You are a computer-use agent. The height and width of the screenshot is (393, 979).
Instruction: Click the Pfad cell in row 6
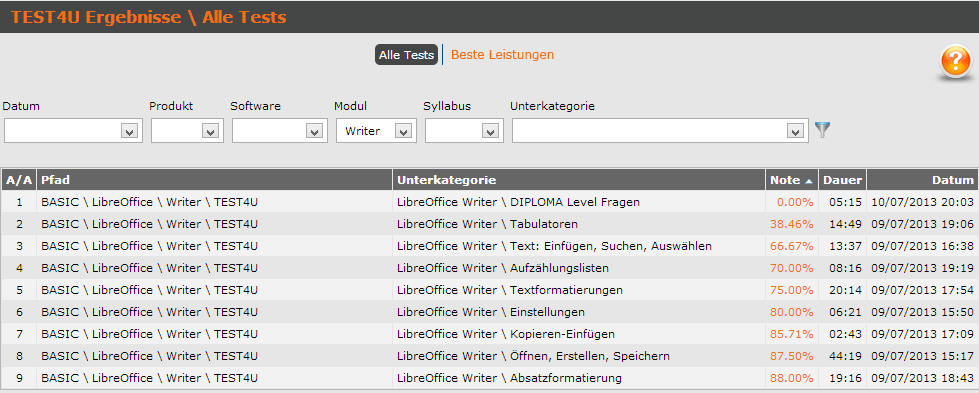point(214,312)
